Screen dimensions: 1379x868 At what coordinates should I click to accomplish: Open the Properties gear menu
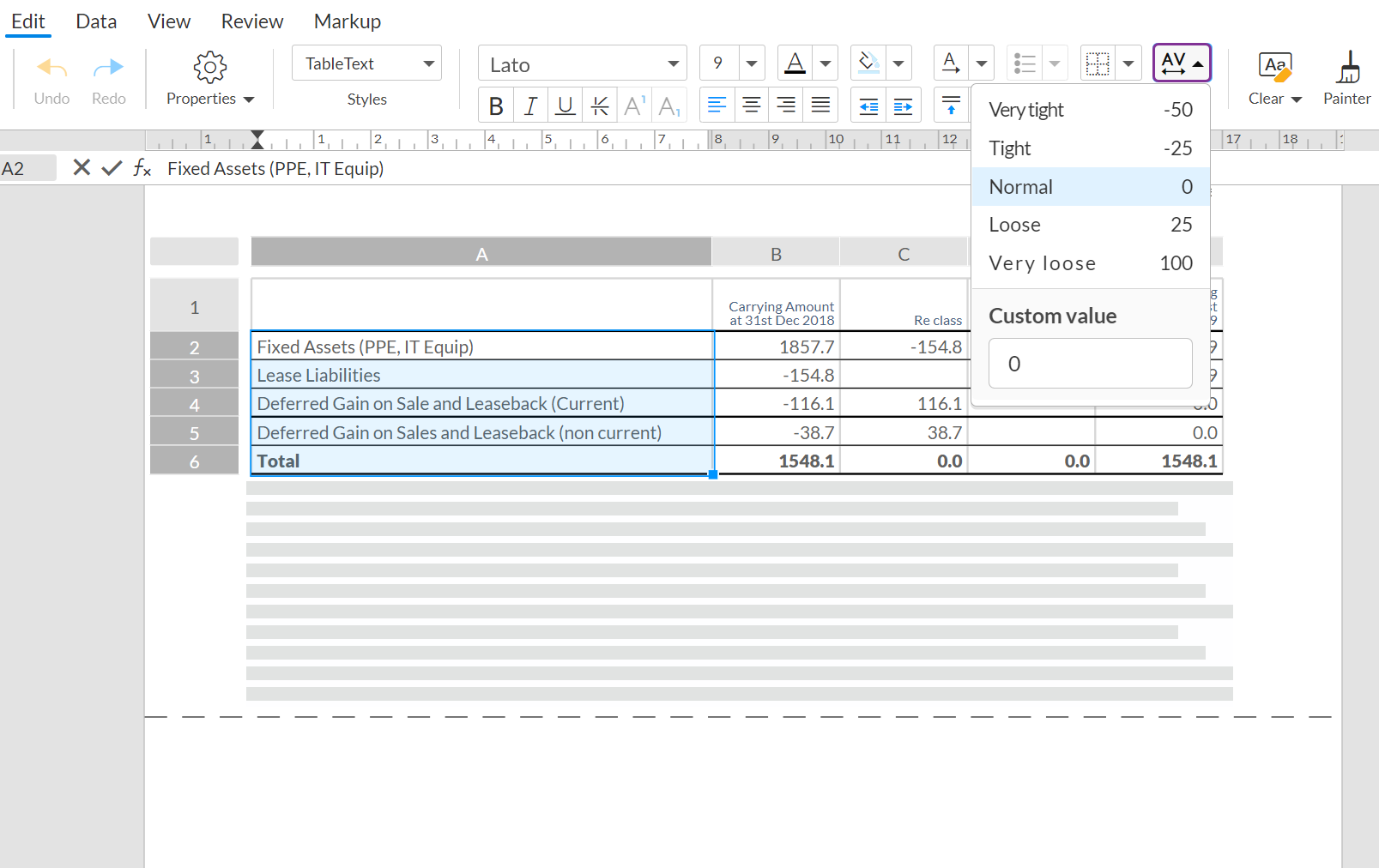tap(210, 79)
